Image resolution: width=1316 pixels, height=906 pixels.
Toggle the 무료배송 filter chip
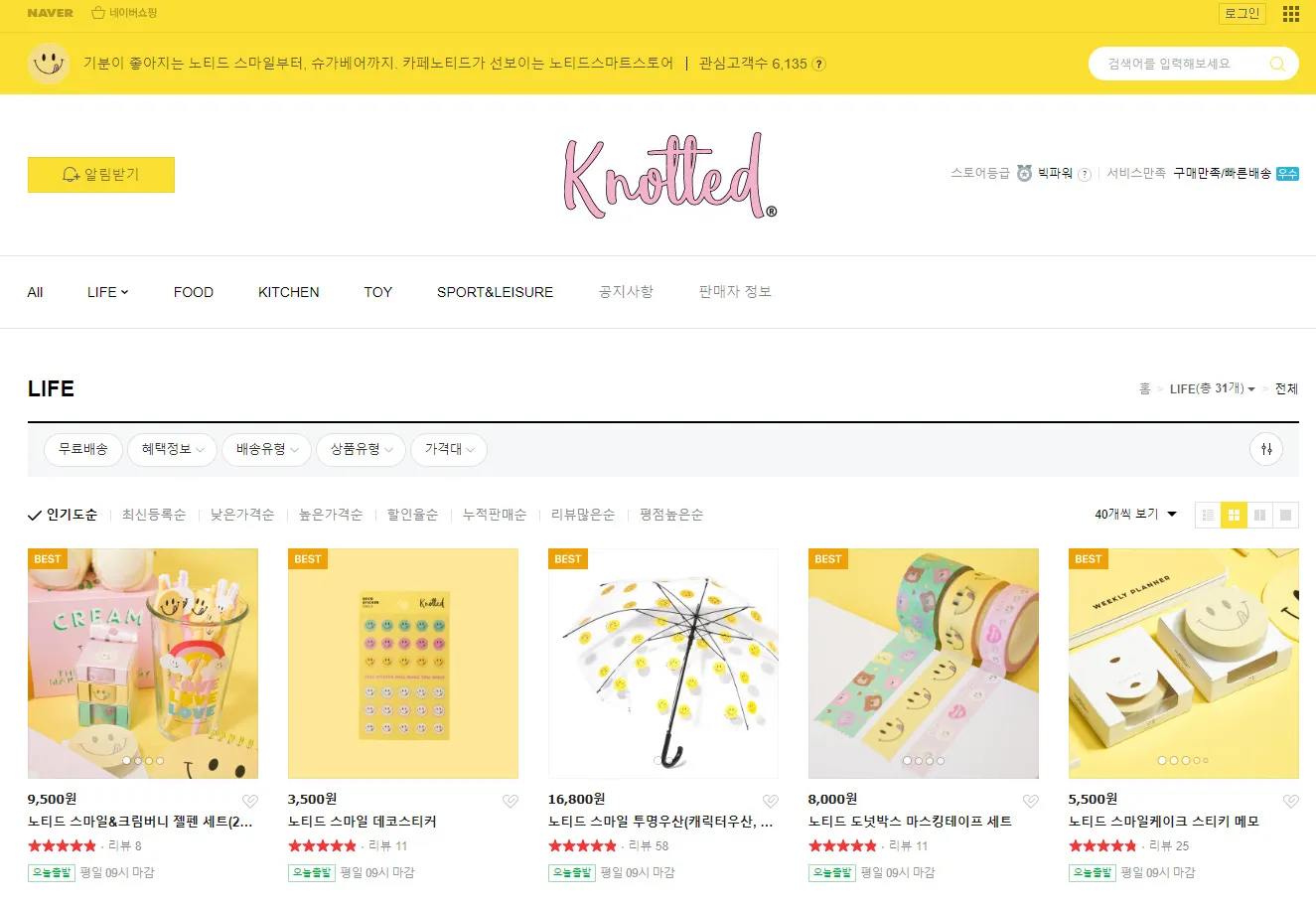click(83, 449)
